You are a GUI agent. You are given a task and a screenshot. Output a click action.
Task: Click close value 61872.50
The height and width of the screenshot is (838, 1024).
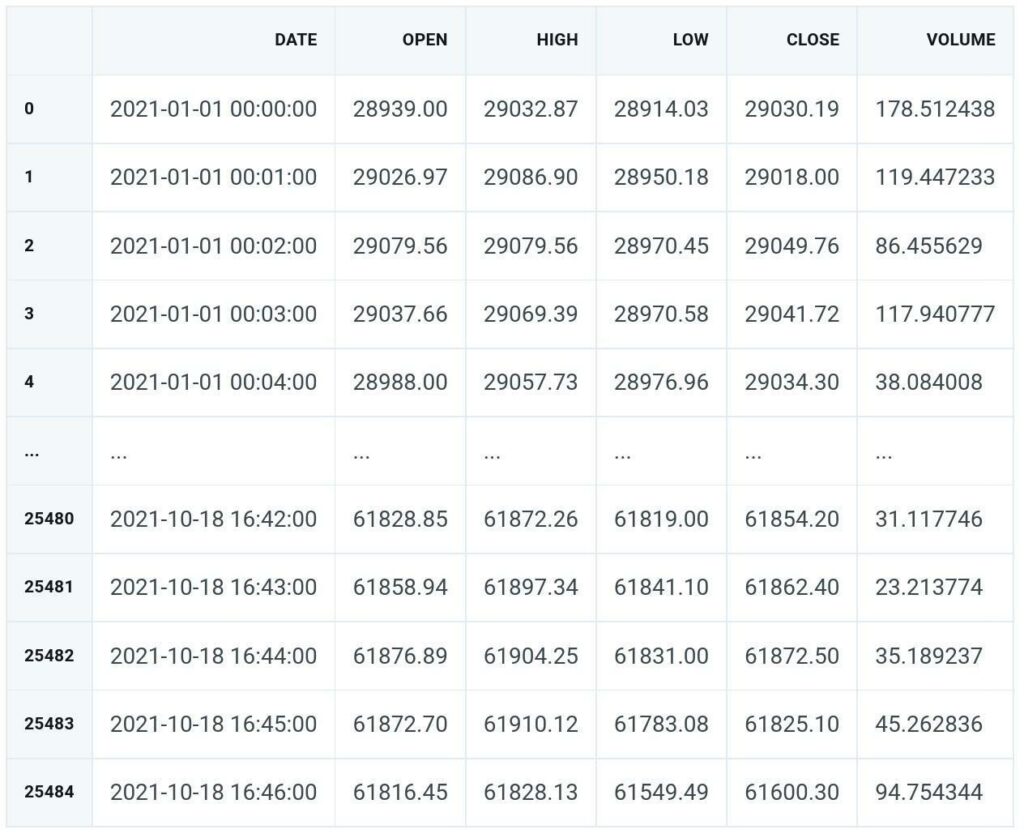pyautogui.click(x=792, y=655)
